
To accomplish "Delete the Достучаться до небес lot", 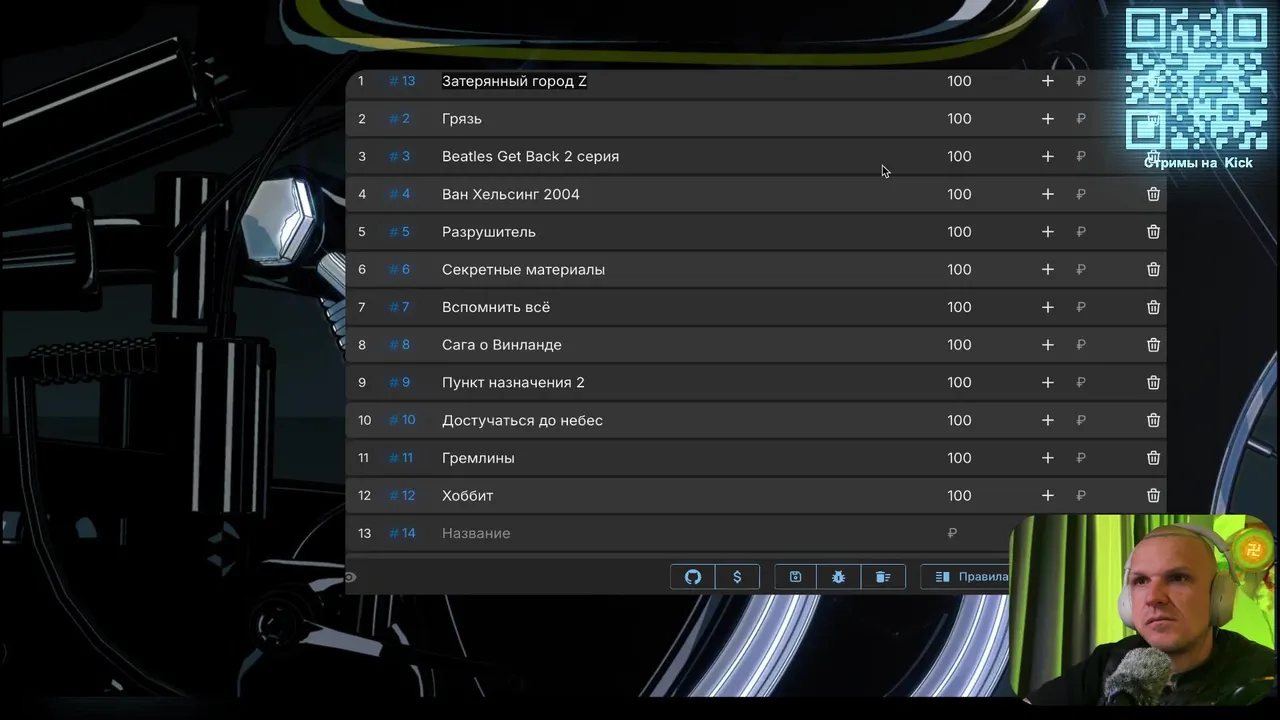I will (x=1153, y=420).
